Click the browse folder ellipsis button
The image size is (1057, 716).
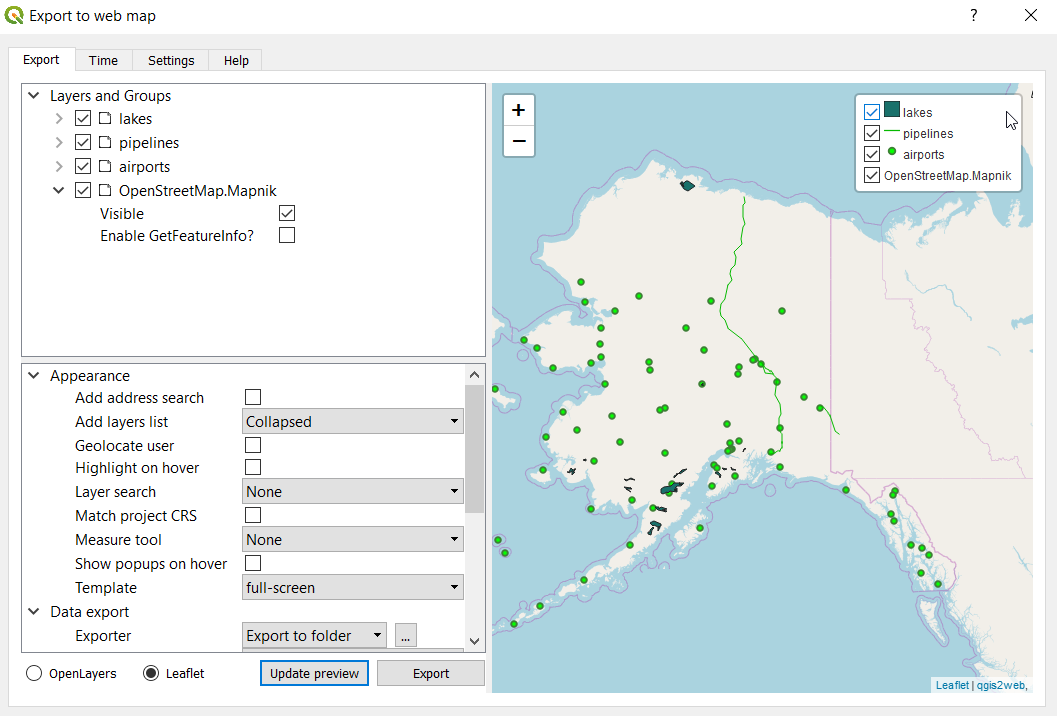tap(405, 635)
